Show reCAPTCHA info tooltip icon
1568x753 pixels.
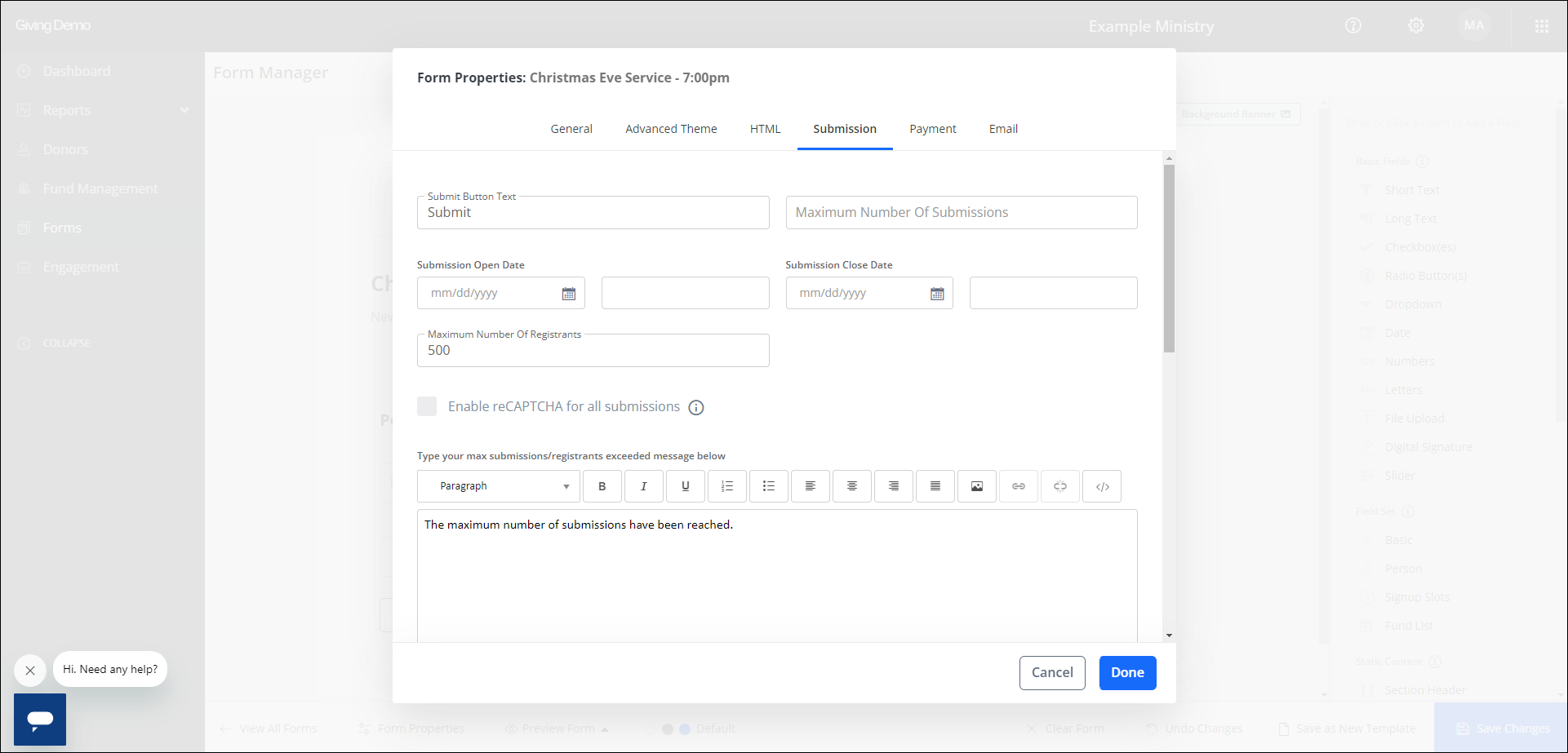coord(696,407)
